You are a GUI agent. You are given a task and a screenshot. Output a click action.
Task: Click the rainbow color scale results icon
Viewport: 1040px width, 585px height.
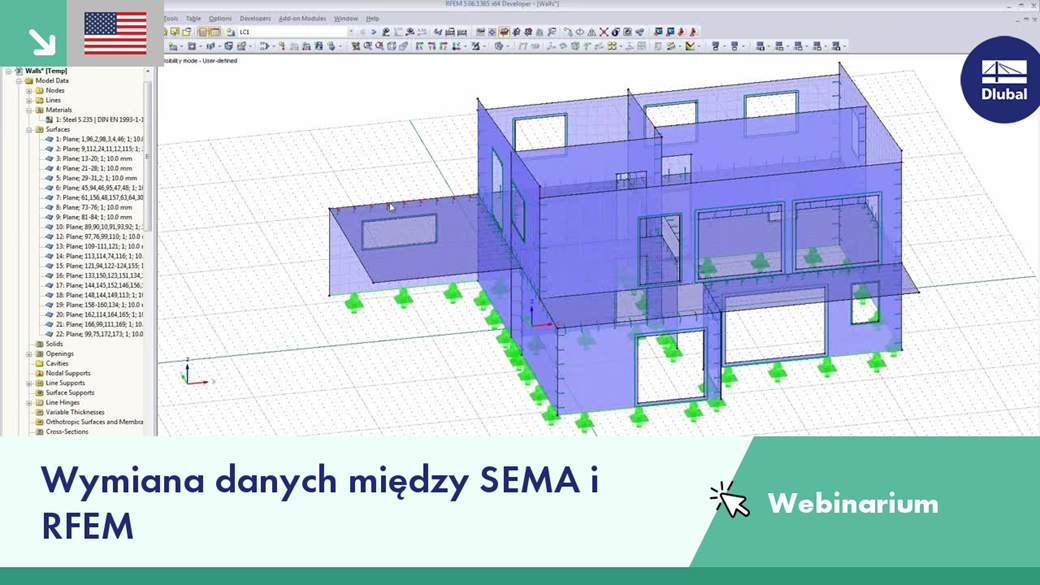coord(690,46)
